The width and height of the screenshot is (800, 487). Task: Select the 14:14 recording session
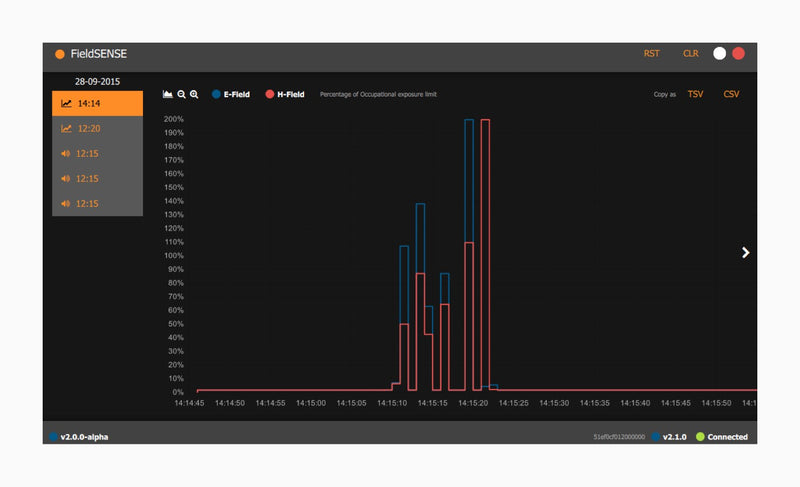coord(97,103)
